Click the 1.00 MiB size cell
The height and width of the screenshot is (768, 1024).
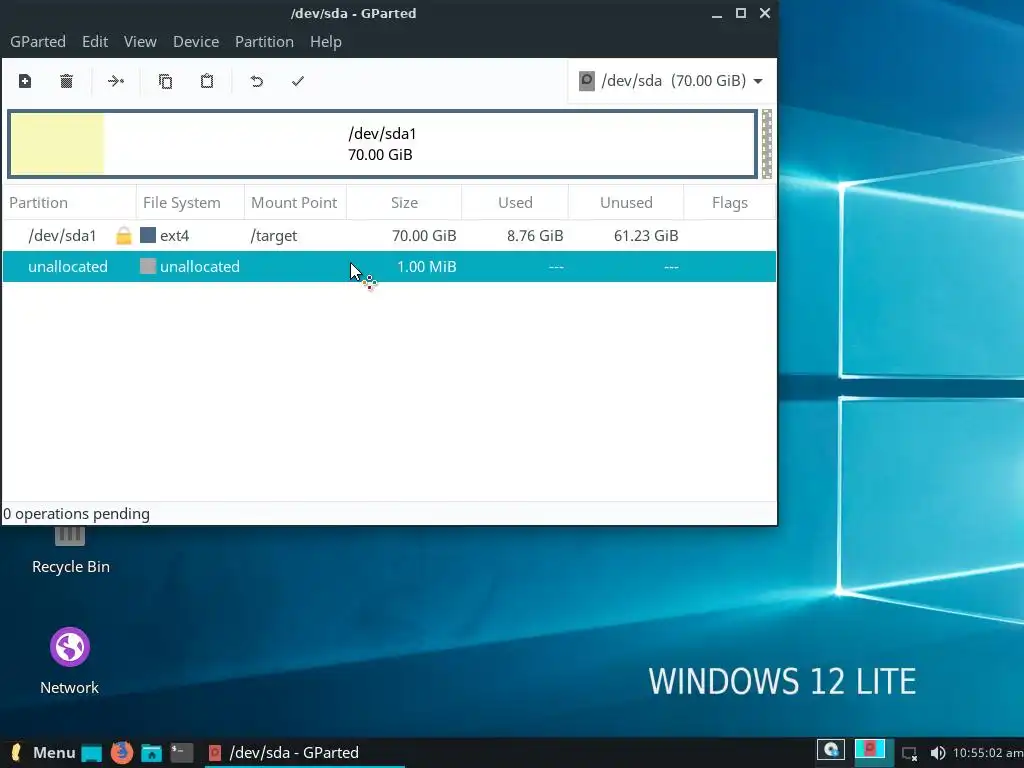(426, 266)
